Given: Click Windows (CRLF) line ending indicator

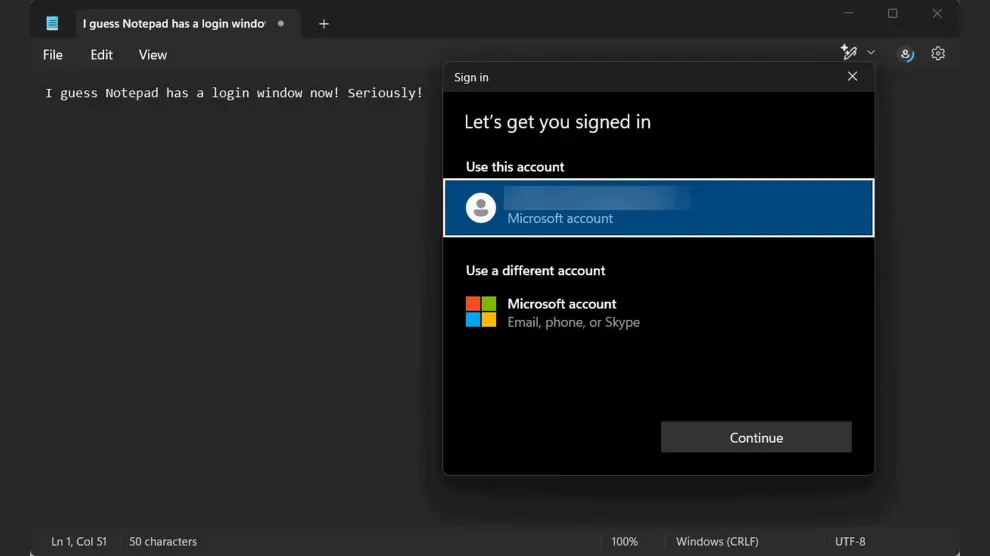Looking at the screenshot, I should coord(717,541).
